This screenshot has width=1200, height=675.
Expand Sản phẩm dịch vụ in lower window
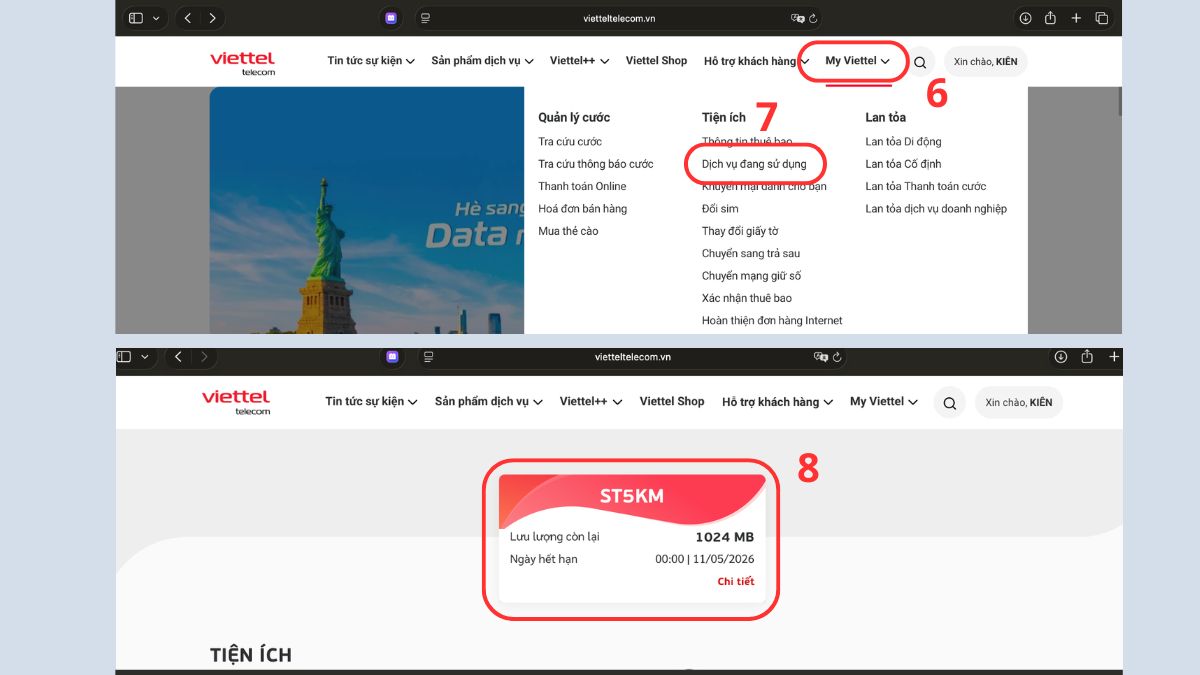coord(488,402)
